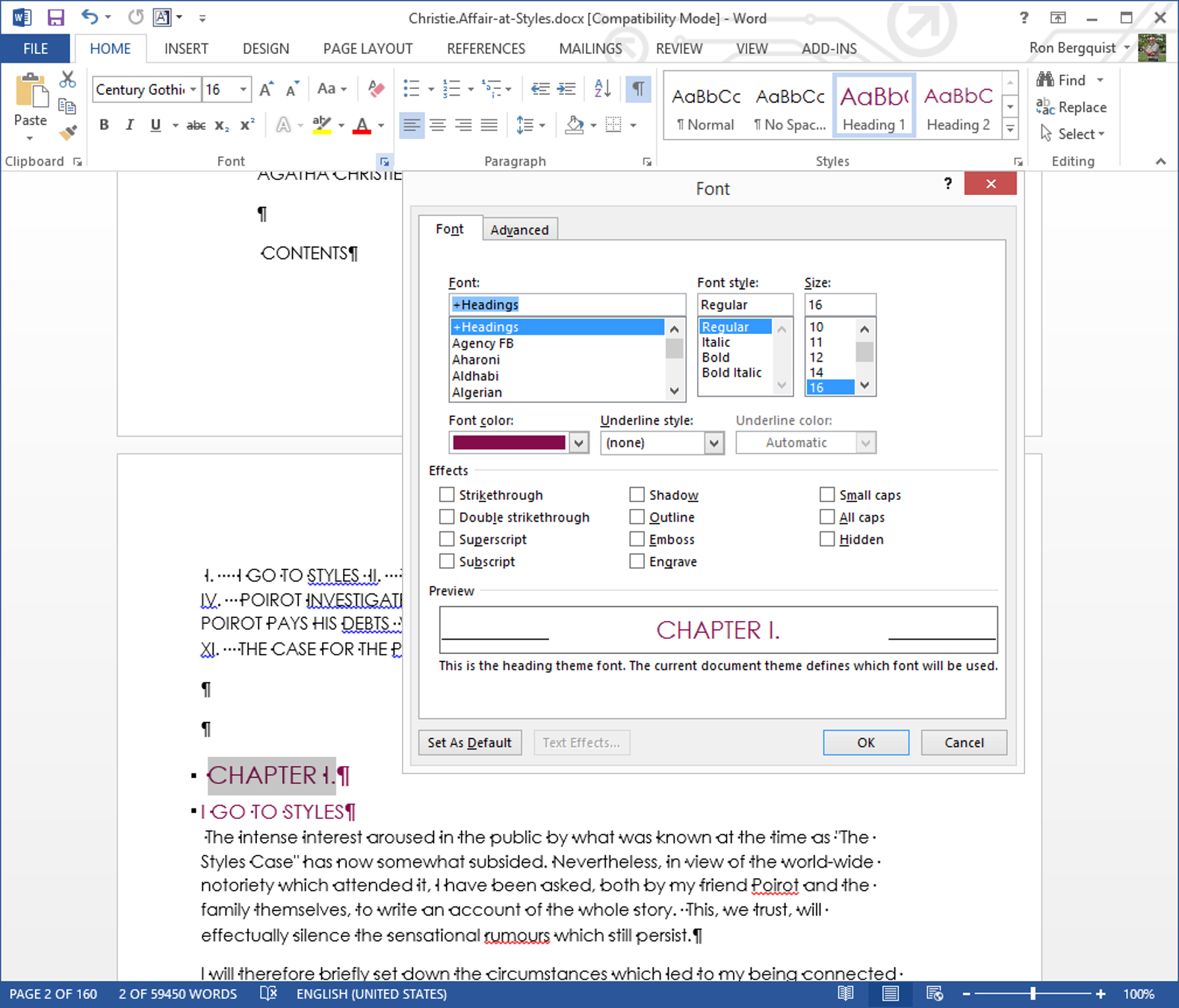This screenshot has width=1179, height=1008.
Task: Select Algerian in the font list
Action: click(x=477, y=392)
